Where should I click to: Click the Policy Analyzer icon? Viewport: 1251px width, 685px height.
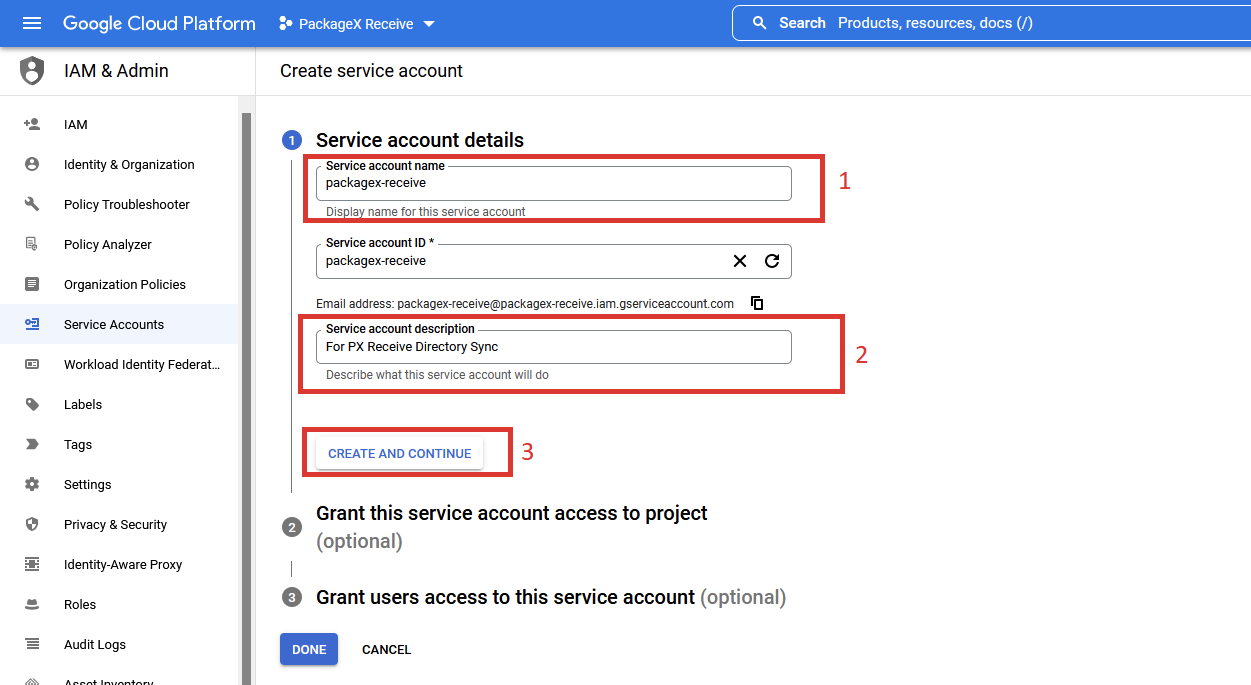point(32,245)
